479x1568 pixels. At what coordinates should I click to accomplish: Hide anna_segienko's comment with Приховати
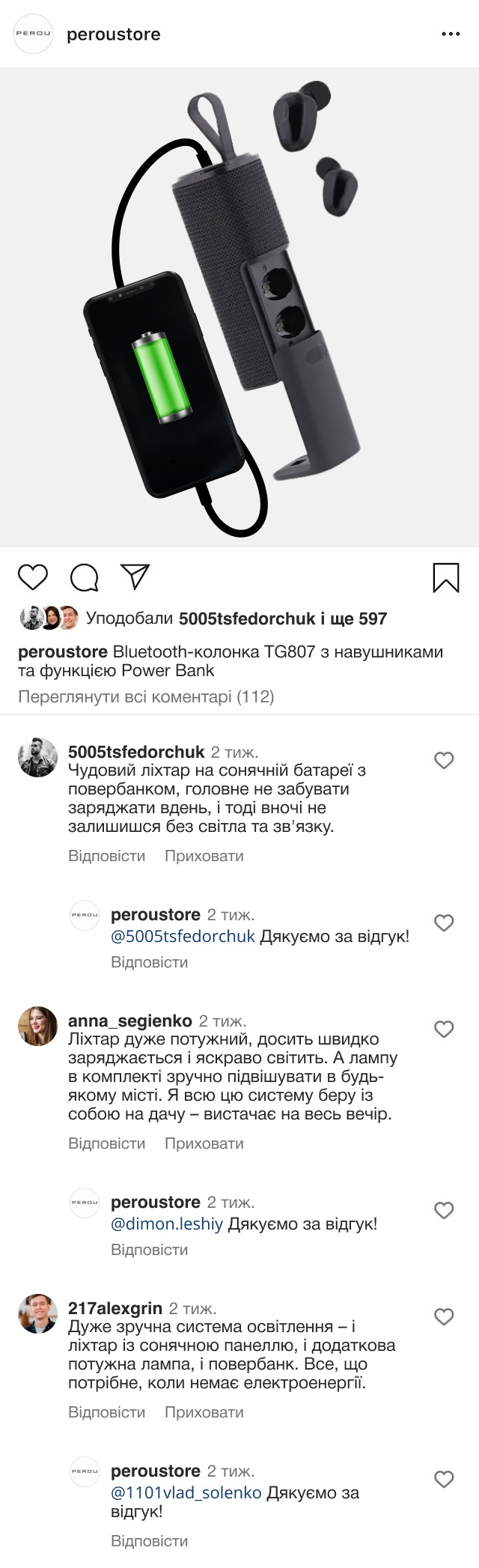(204, 1143)
